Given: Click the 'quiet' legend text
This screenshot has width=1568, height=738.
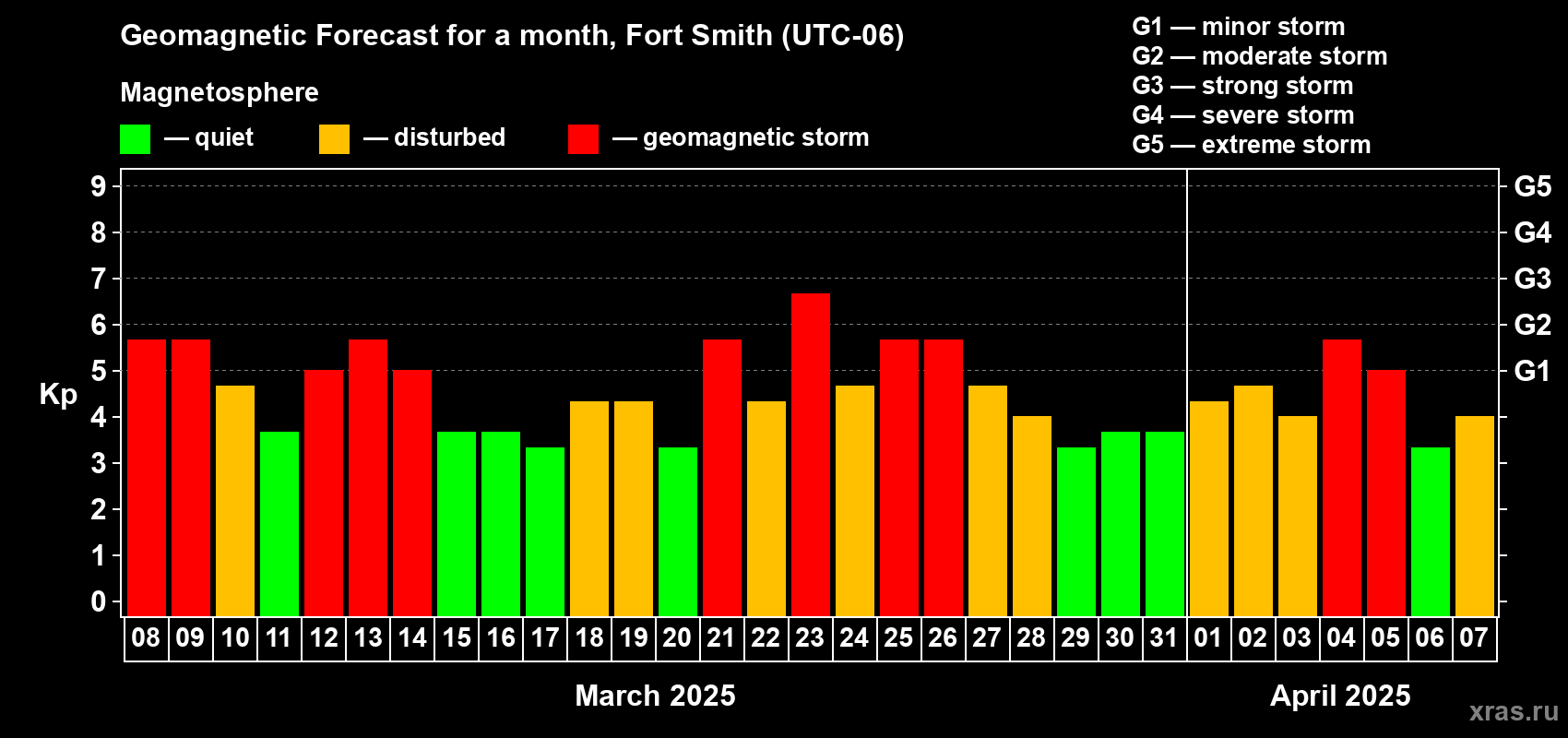Looking at the screenshot, I should click(224, 137).
